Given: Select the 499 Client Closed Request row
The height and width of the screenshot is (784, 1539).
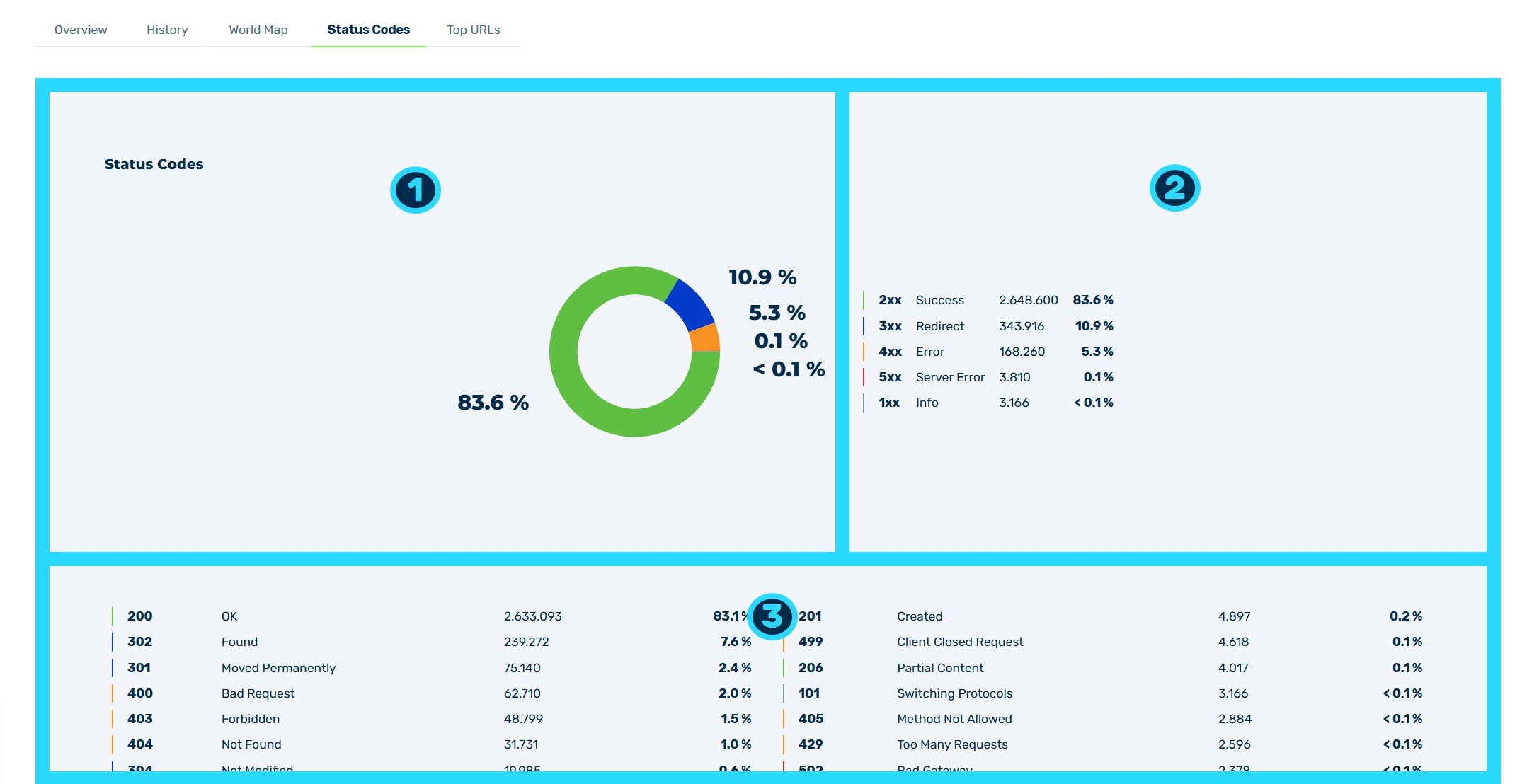Looking at the screenshot, I should [x=1103, y=642].
